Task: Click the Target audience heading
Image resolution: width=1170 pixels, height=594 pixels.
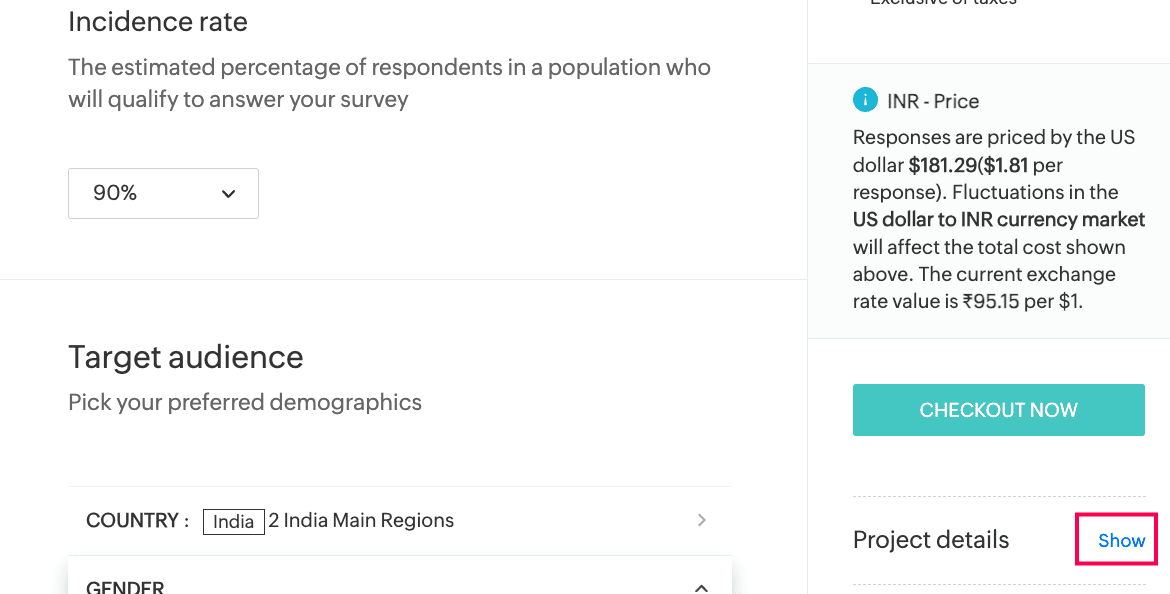Action: tap(186, 357)
